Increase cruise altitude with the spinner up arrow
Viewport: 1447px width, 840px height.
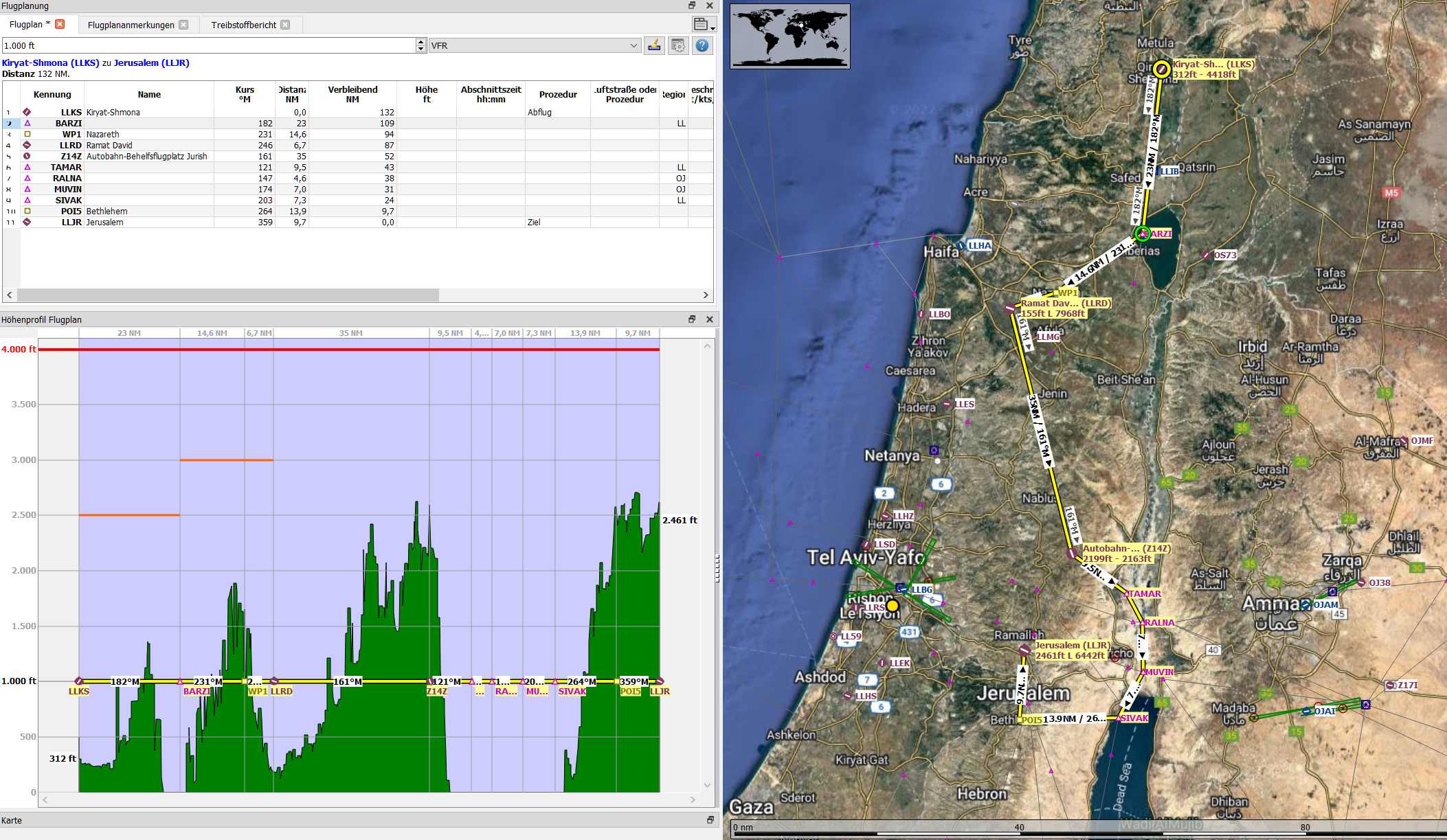420,42
